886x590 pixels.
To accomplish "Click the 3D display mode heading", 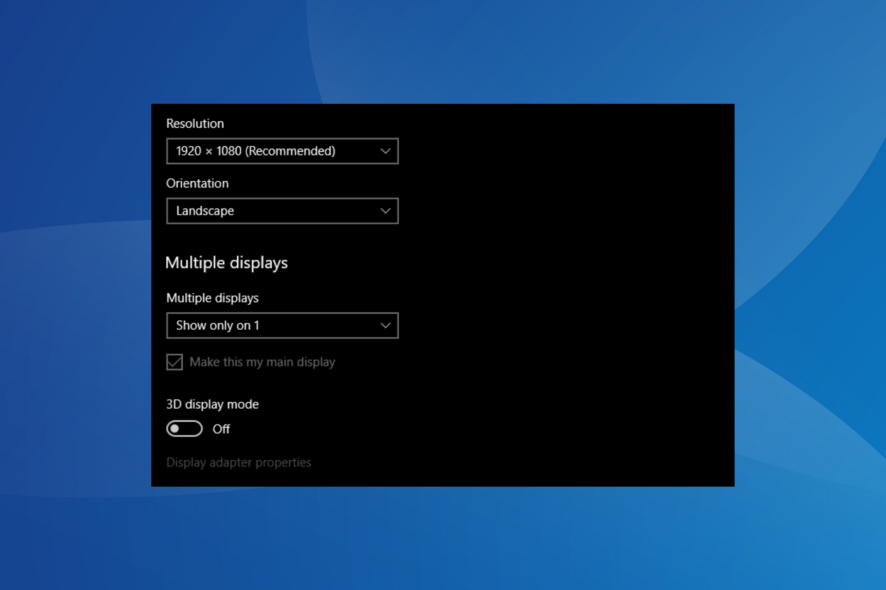I will (x=212, y=404).
